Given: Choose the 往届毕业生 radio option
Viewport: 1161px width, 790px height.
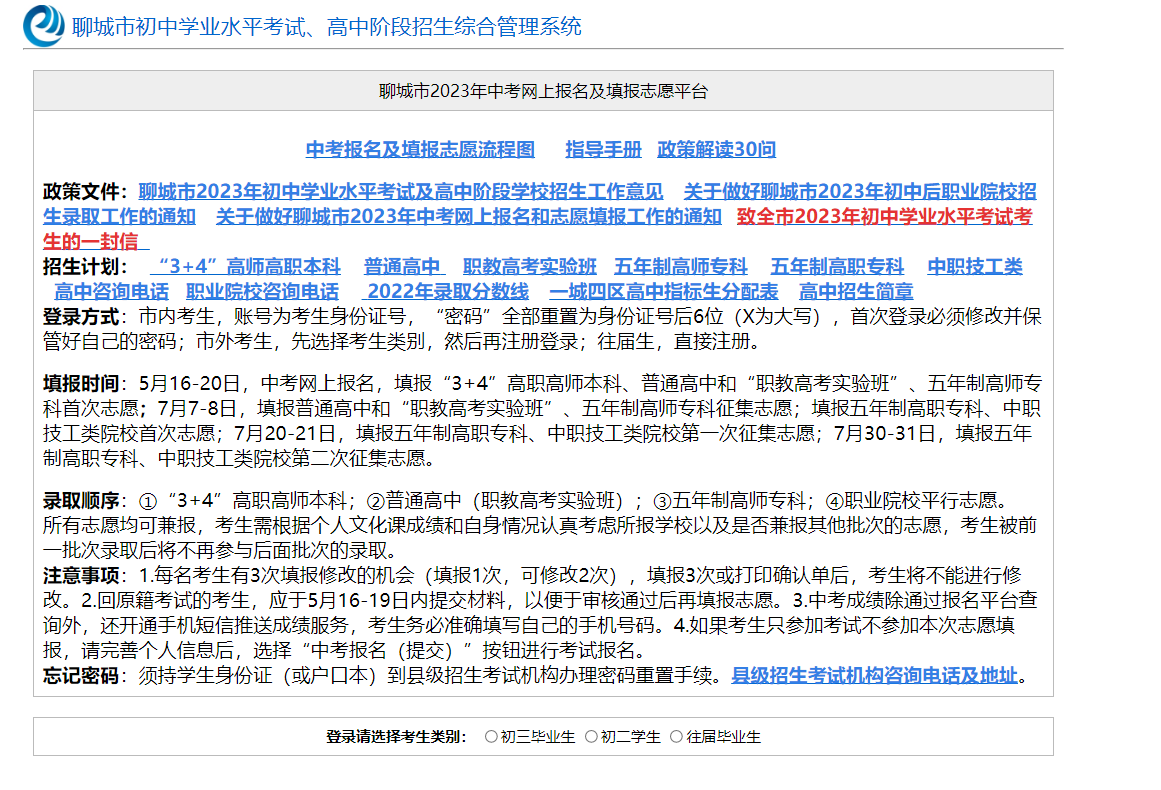Looking at the screenshot, I should (676, 737).
